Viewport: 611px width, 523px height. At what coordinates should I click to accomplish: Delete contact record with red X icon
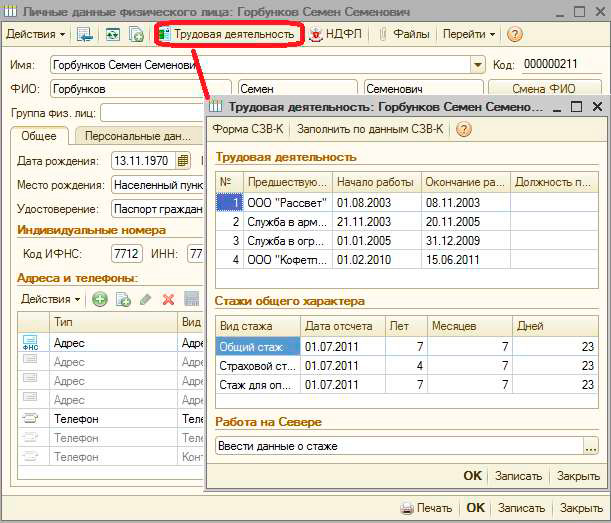point(168,299)
